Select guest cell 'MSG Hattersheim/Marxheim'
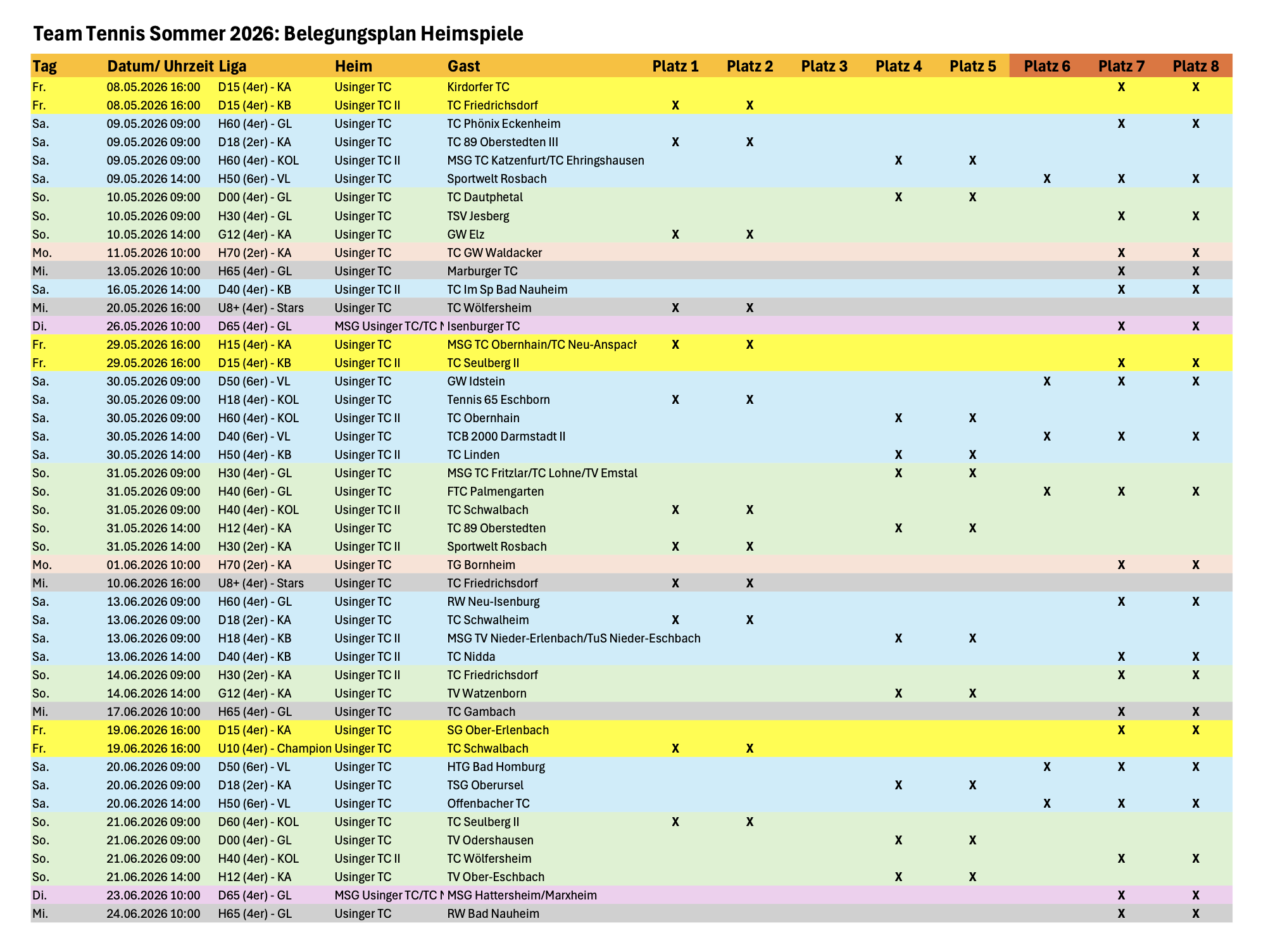This screenshot has height=952, width=1261. click(x=522, y=895)
